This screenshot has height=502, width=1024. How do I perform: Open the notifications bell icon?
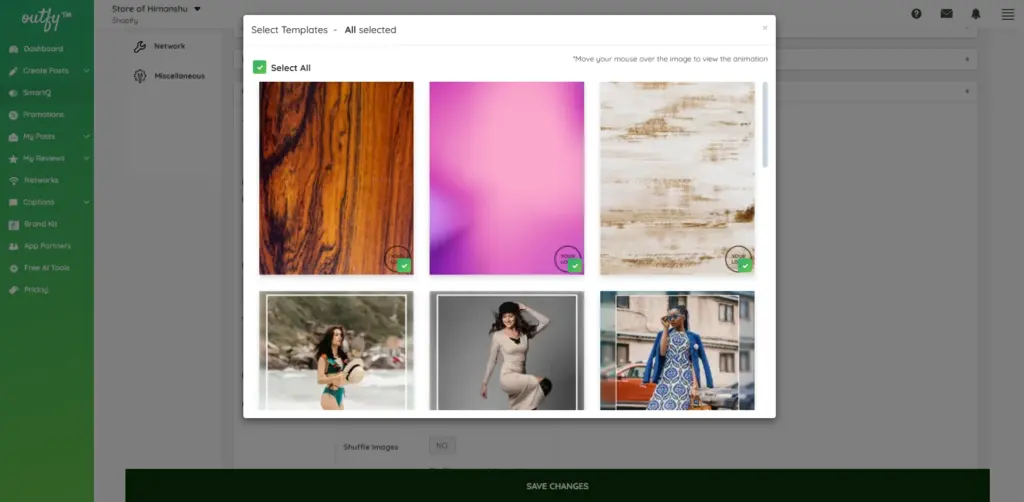pos(975,14)
